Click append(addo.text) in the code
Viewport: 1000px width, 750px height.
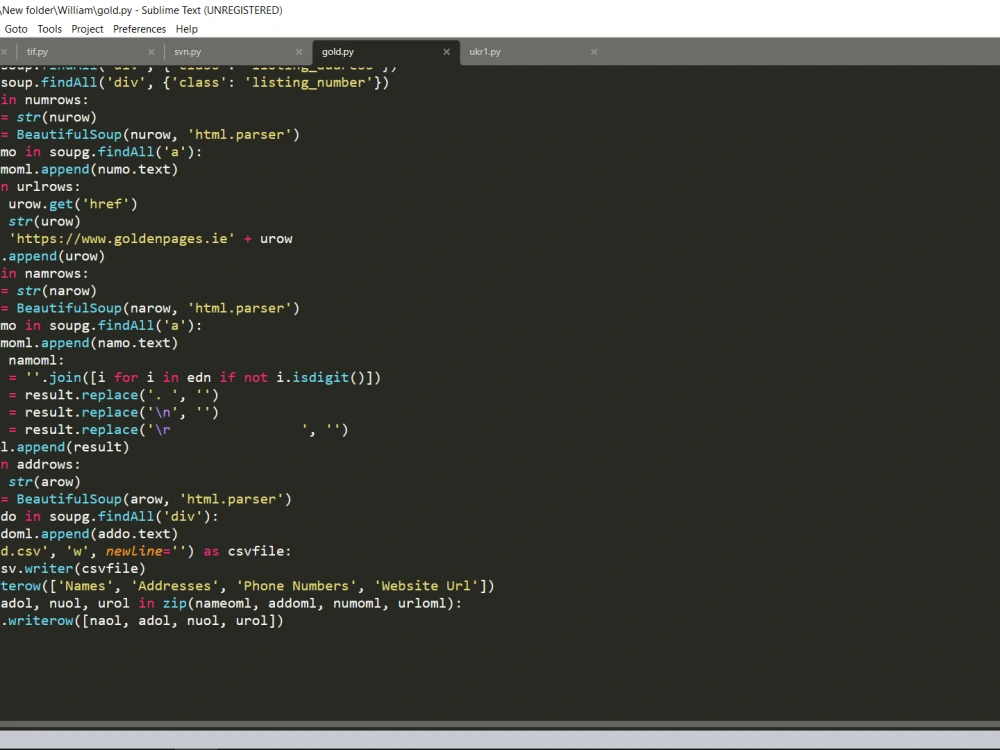(x=109, y=534)
